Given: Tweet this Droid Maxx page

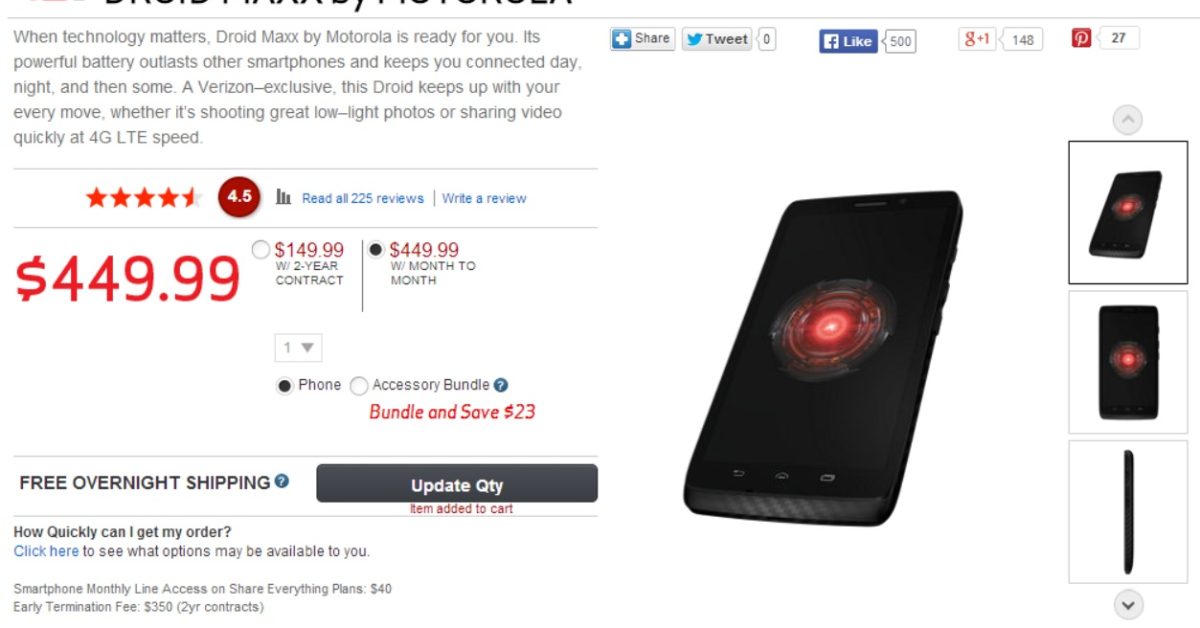Looking at the screenshot, I should coord(717,39).
